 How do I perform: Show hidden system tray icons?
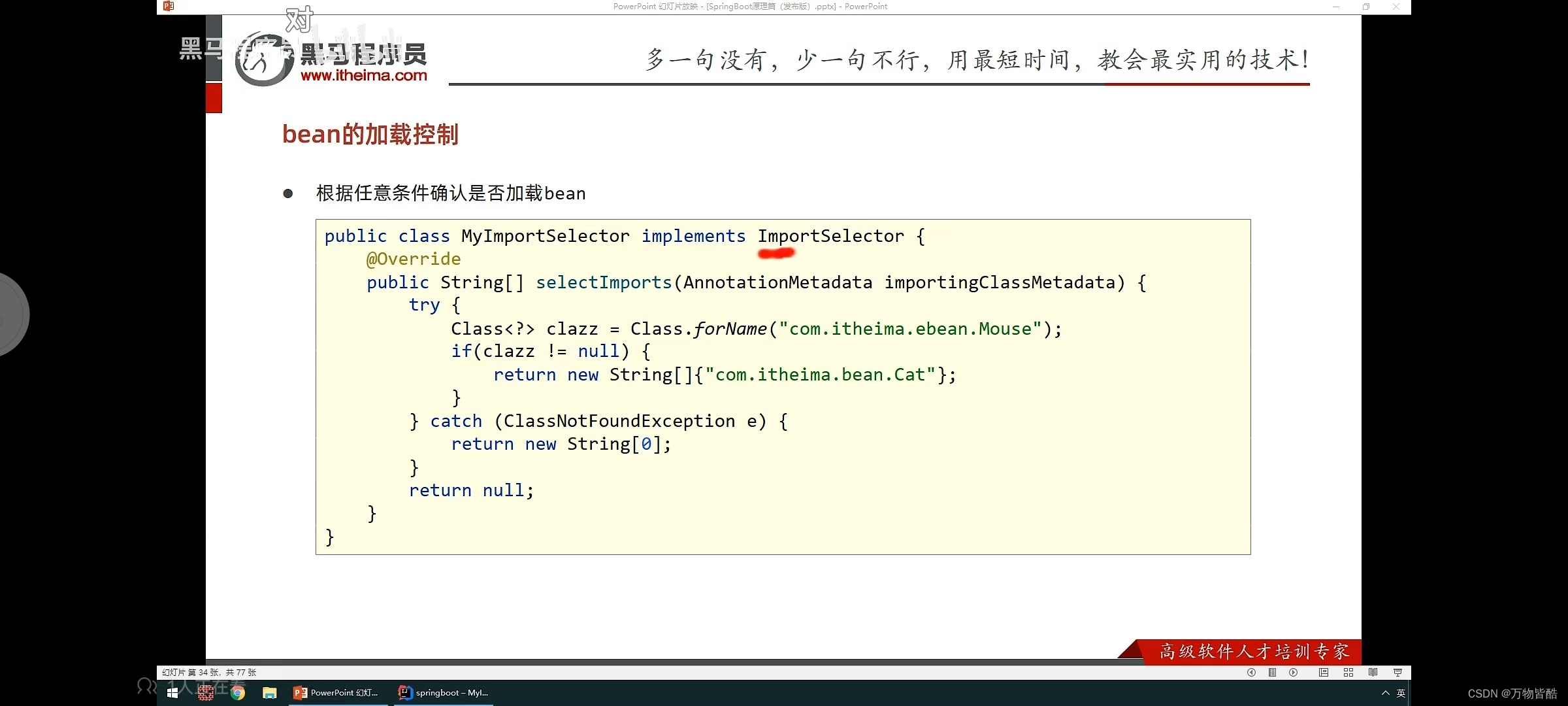pyautogui.click(x=1385, y=693)
